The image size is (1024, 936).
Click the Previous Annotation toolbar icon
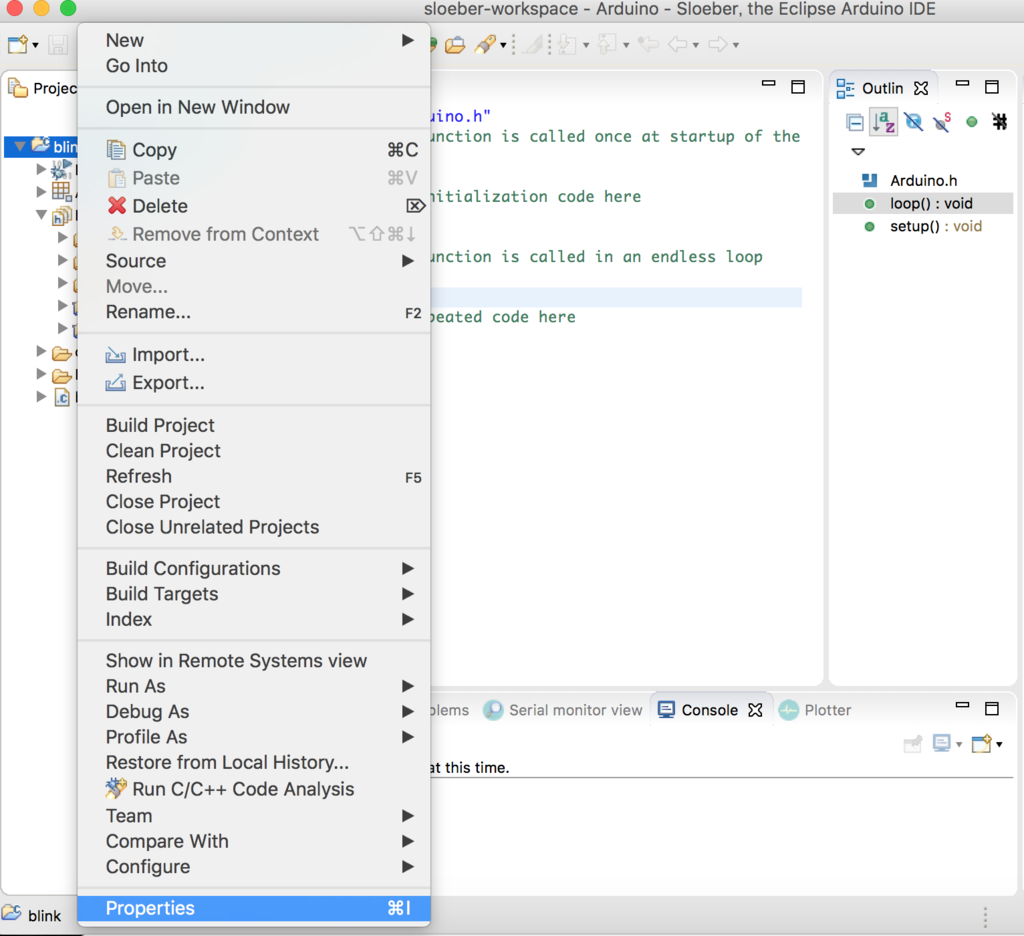(x=607, y=44)
